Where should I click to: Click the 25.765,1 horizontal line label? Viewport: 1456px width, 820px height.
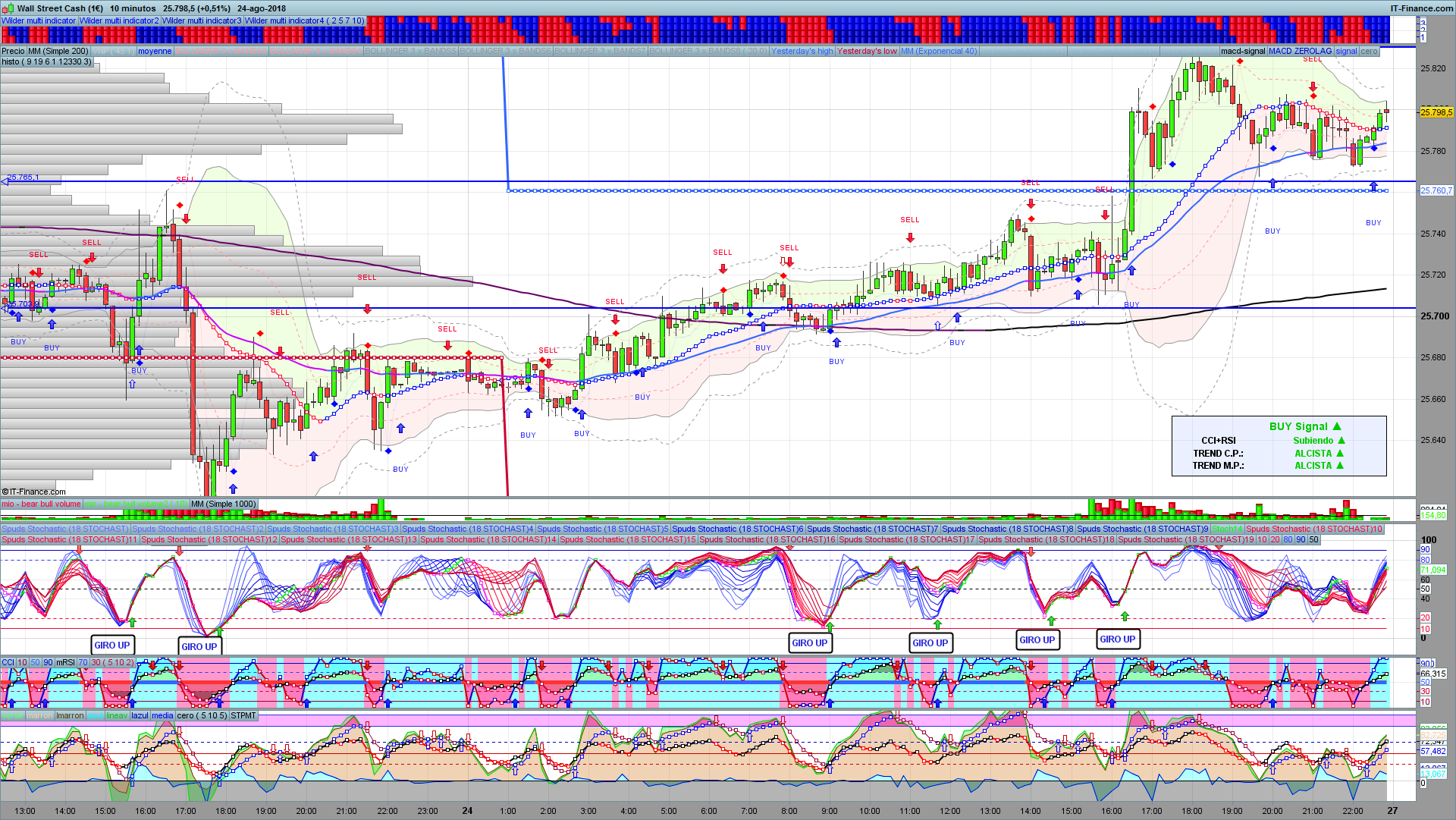pyautogui.click(x=23, y=178)
